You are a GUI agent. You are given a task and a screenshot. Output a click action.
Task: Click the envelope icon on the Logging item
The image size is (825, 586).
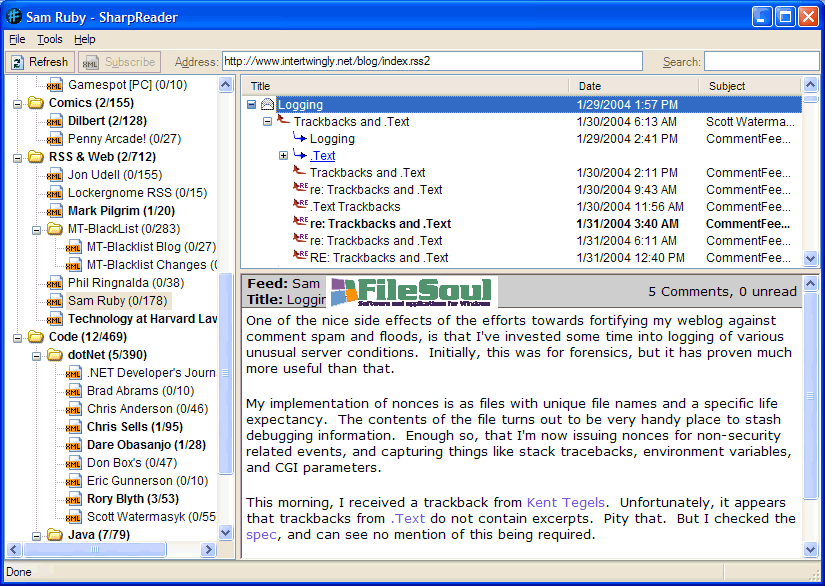click(267, 104)
